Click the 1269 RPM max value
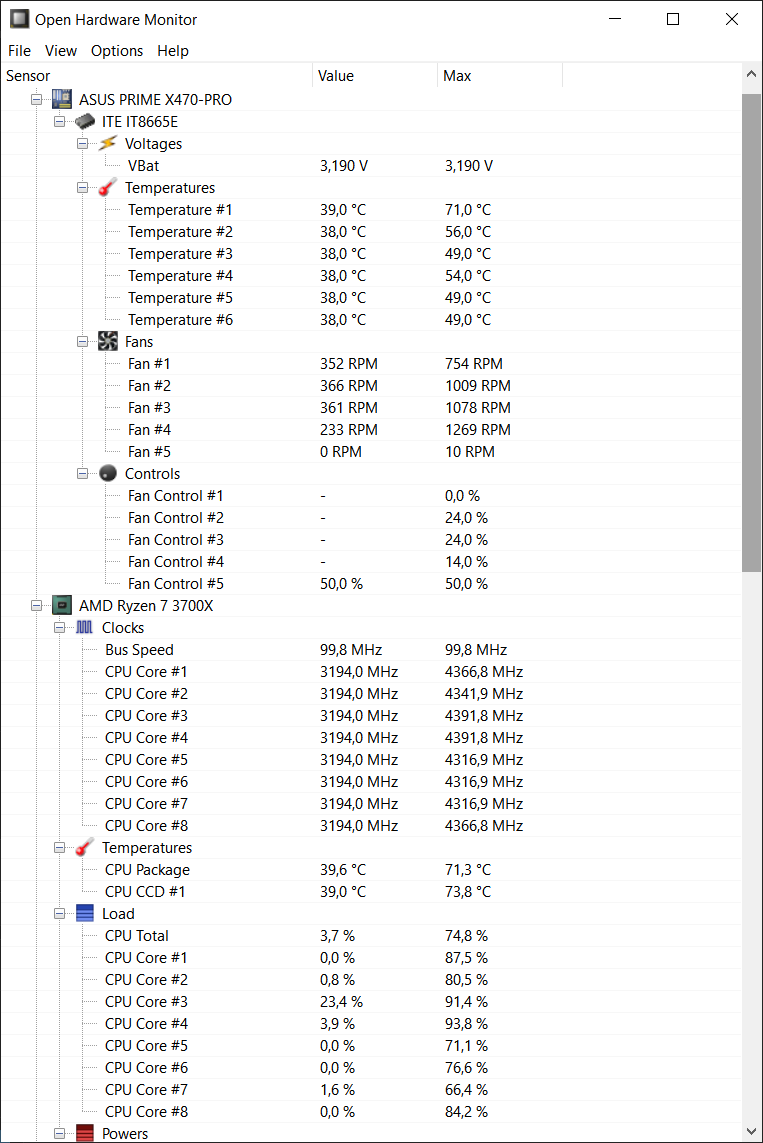The width and height of the screenshot is (763, 1143). click(x=477, y=429)
